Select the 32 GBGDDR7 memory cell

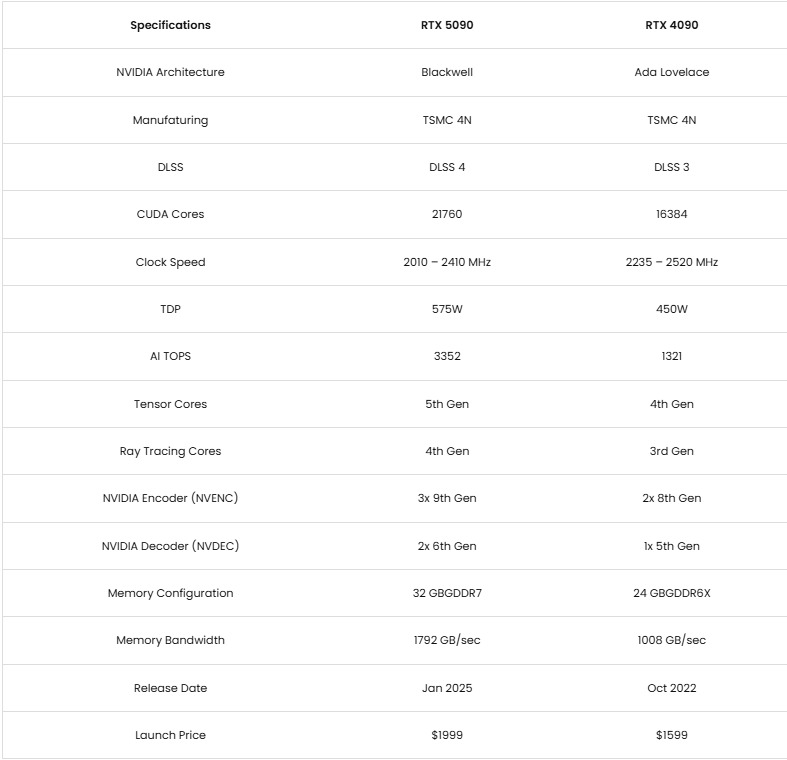point(446,593)
